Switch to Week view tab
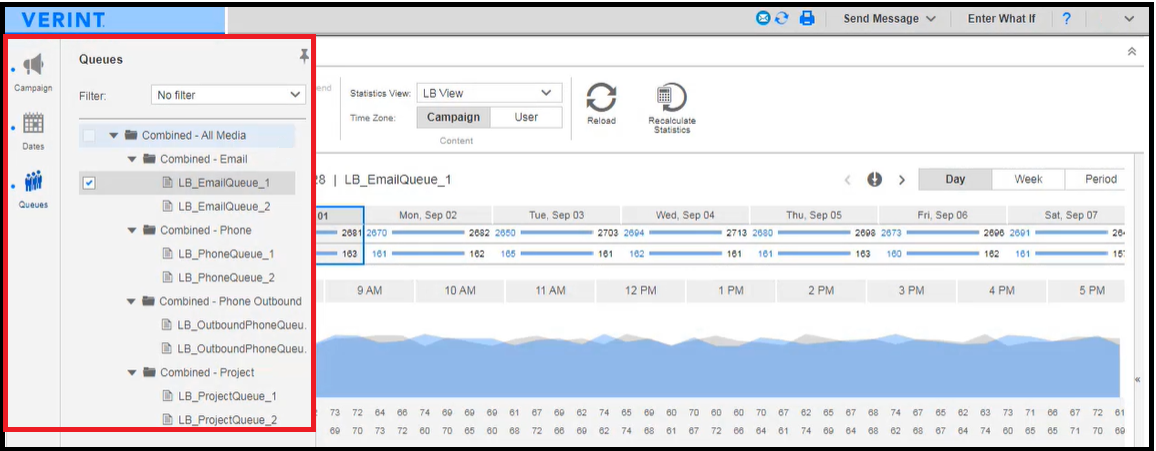This screenshot has height=451, width=1156. point(1028,179)
